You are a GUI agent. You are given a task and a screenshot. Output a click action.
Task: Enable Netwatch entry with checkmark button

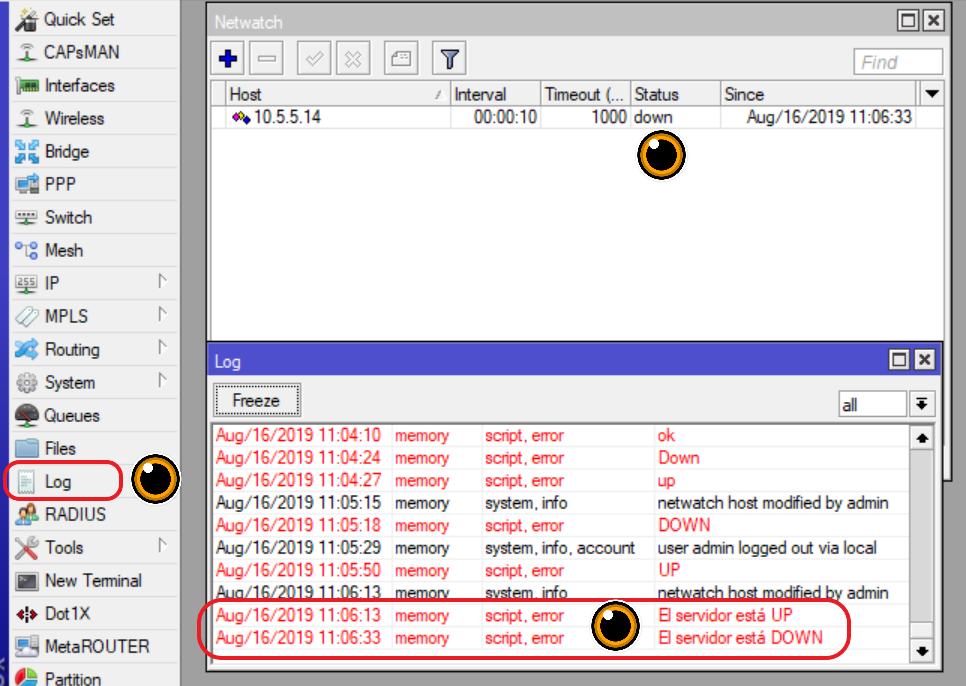(x=314, y=59)
